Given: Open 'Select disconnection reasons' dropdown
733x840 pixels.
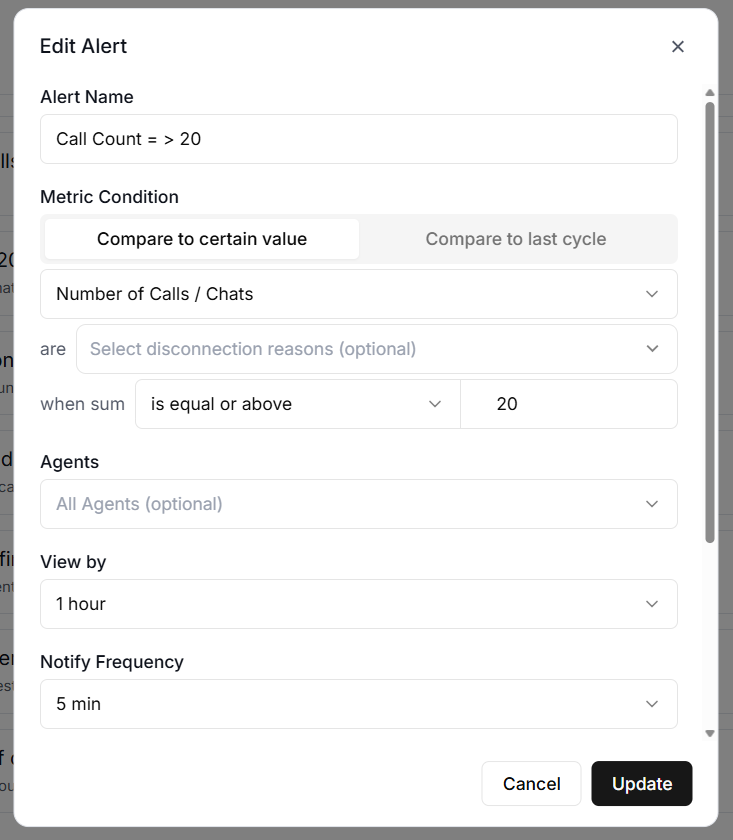Looking at the screenshot, I should tap(360, 349).
